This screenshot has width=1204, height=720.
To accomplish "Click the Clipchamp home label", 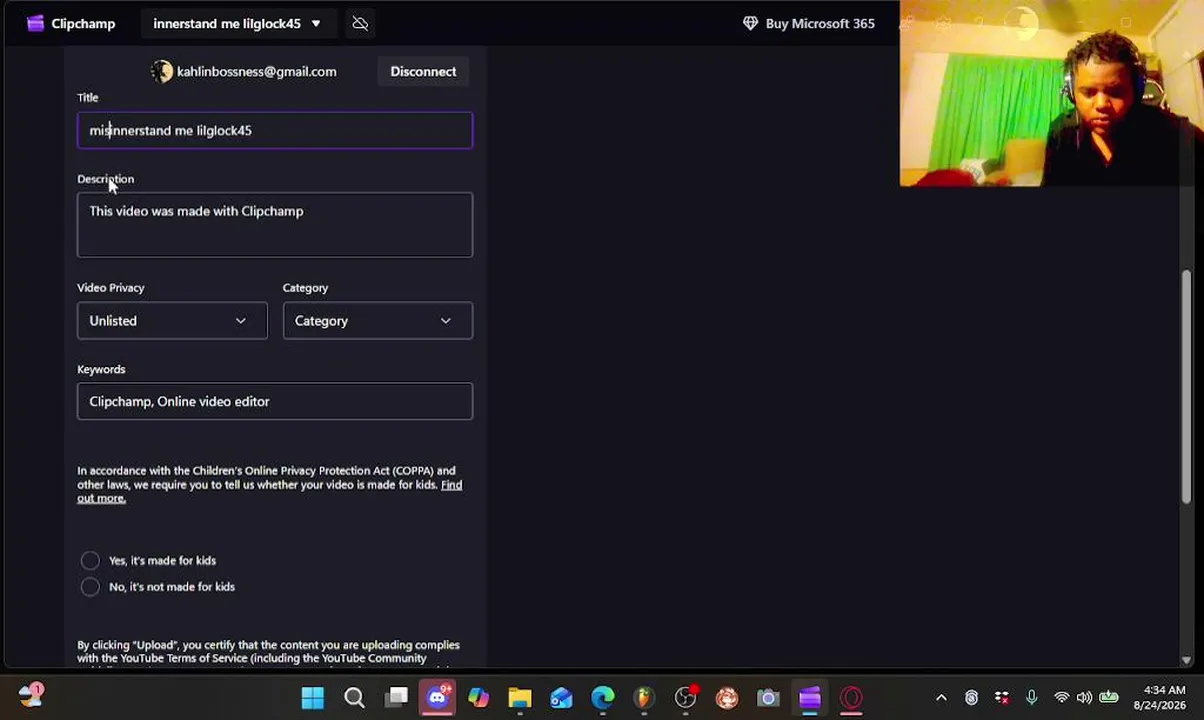I will [83, 23].
